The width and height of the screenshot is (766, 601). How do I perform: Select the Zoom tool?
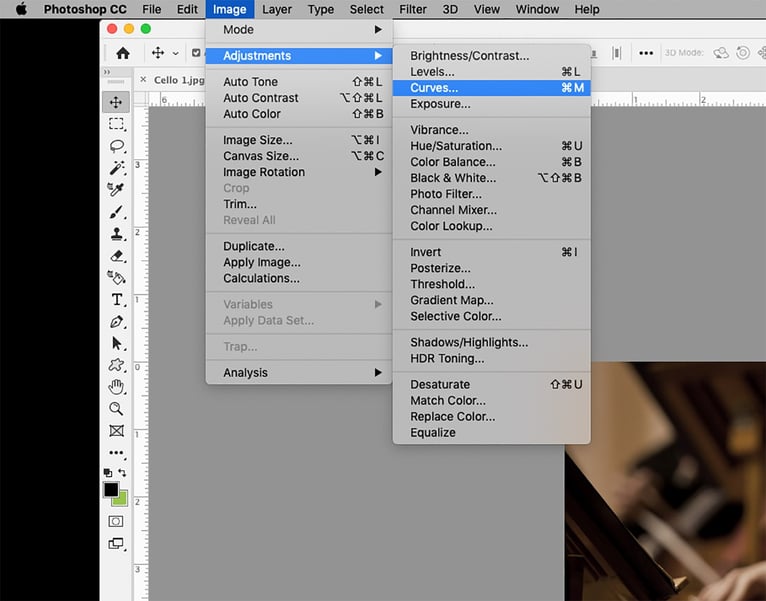tap(116, 408)
